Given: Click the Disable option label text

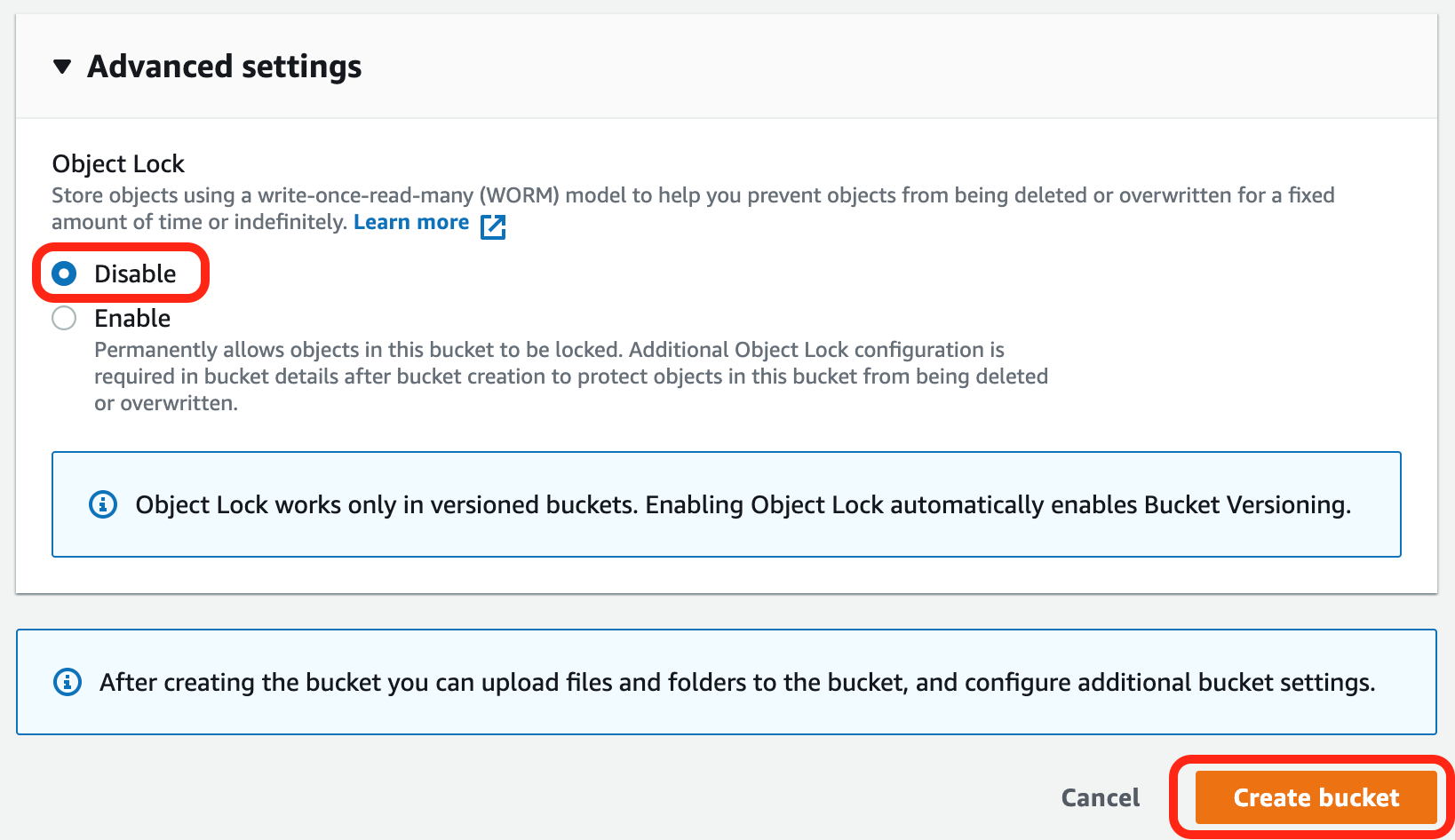Looking at the screenshot, I should pyautogui.click(x=135, y=273).
